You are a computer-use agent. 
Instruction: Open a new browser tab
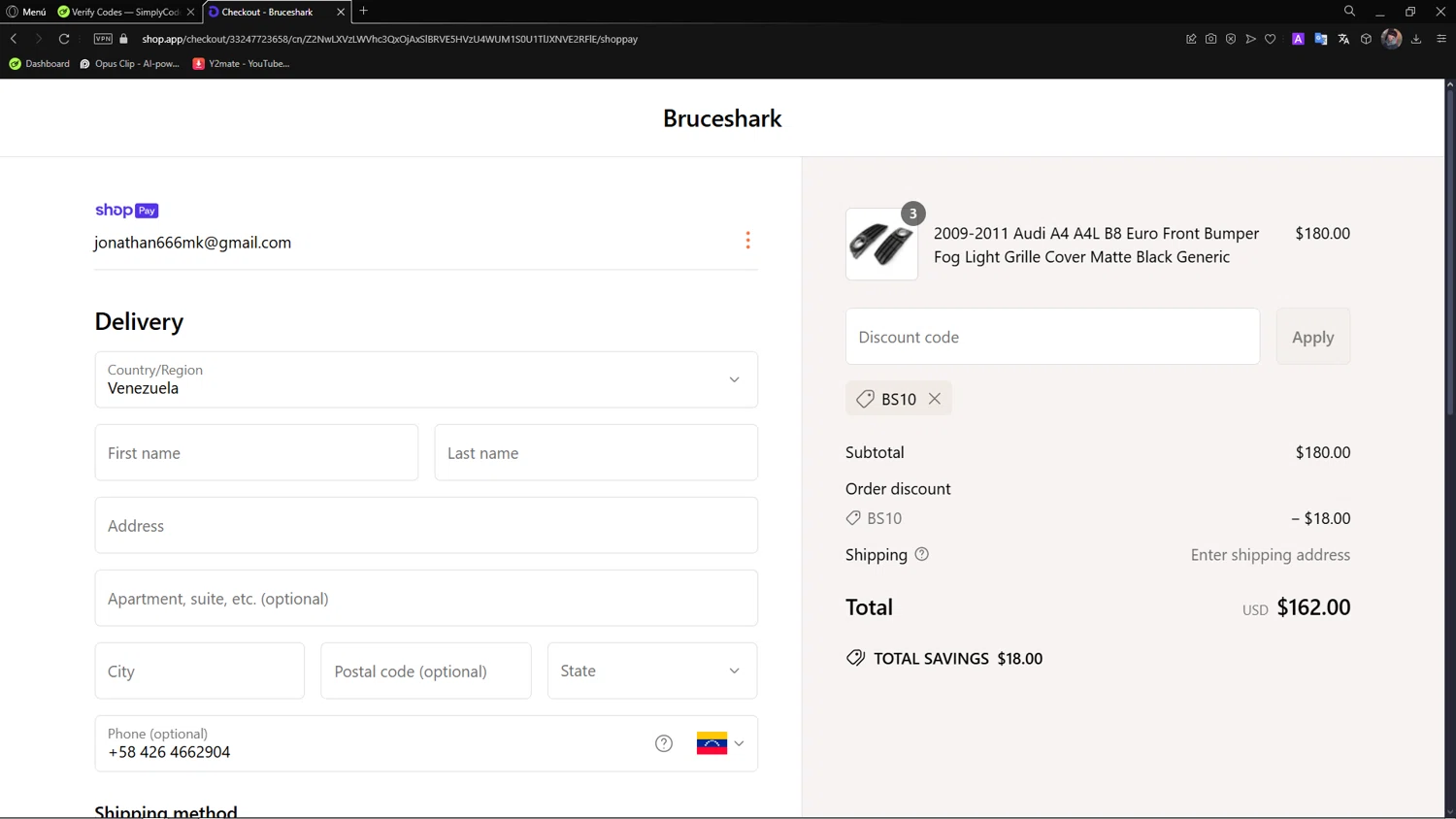click(x=364, y=11)
